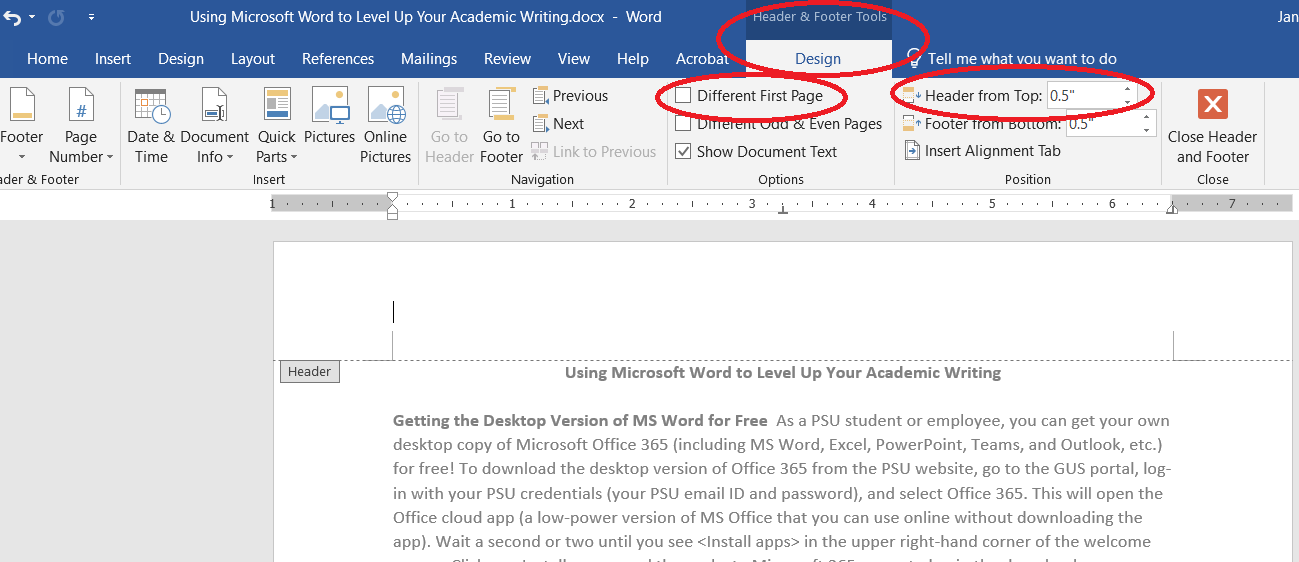Open the Layout ribbon tab
Screen dimensions: 1299x562
point(253,59)
